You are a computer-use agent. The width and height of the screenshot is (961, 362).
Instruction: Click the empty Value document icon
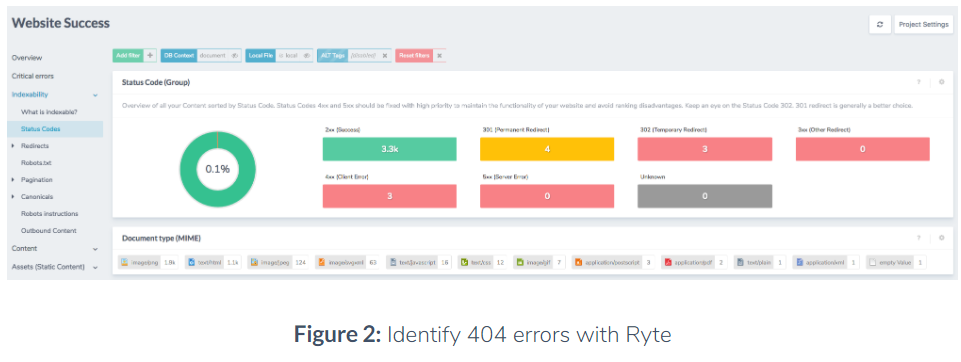point(872,262)
